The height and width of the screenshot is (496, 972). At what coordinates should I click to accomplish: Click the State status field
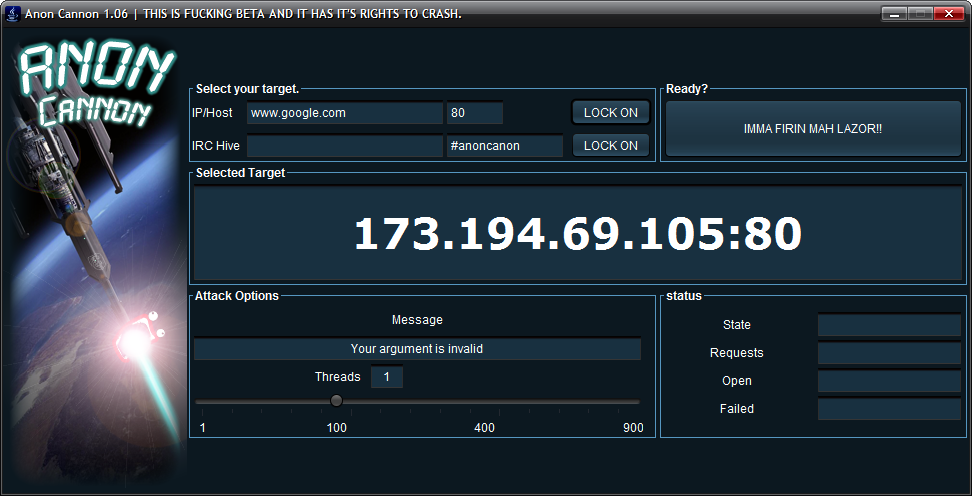[x=889, y=325]
